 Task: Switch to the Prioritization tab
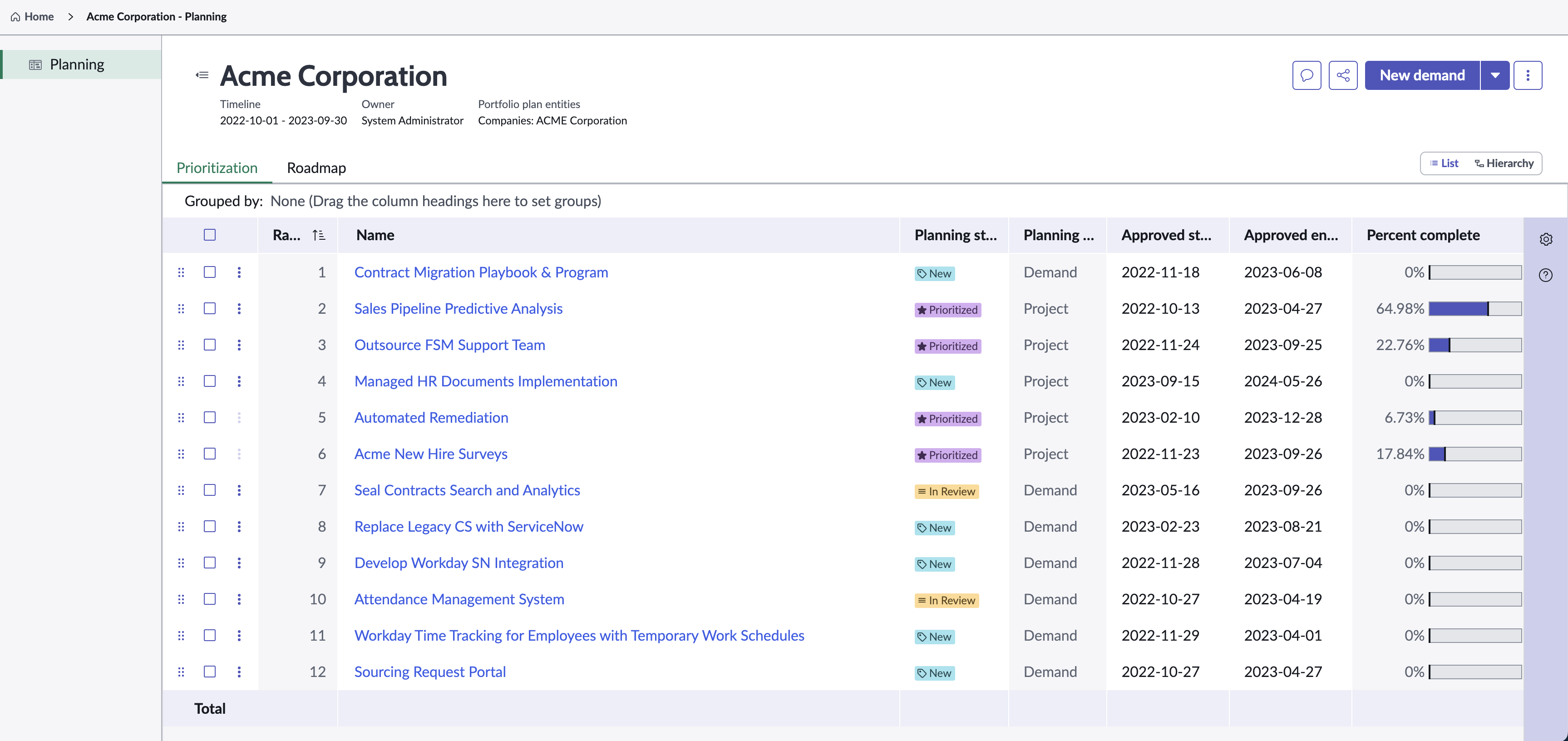(217, 168)
